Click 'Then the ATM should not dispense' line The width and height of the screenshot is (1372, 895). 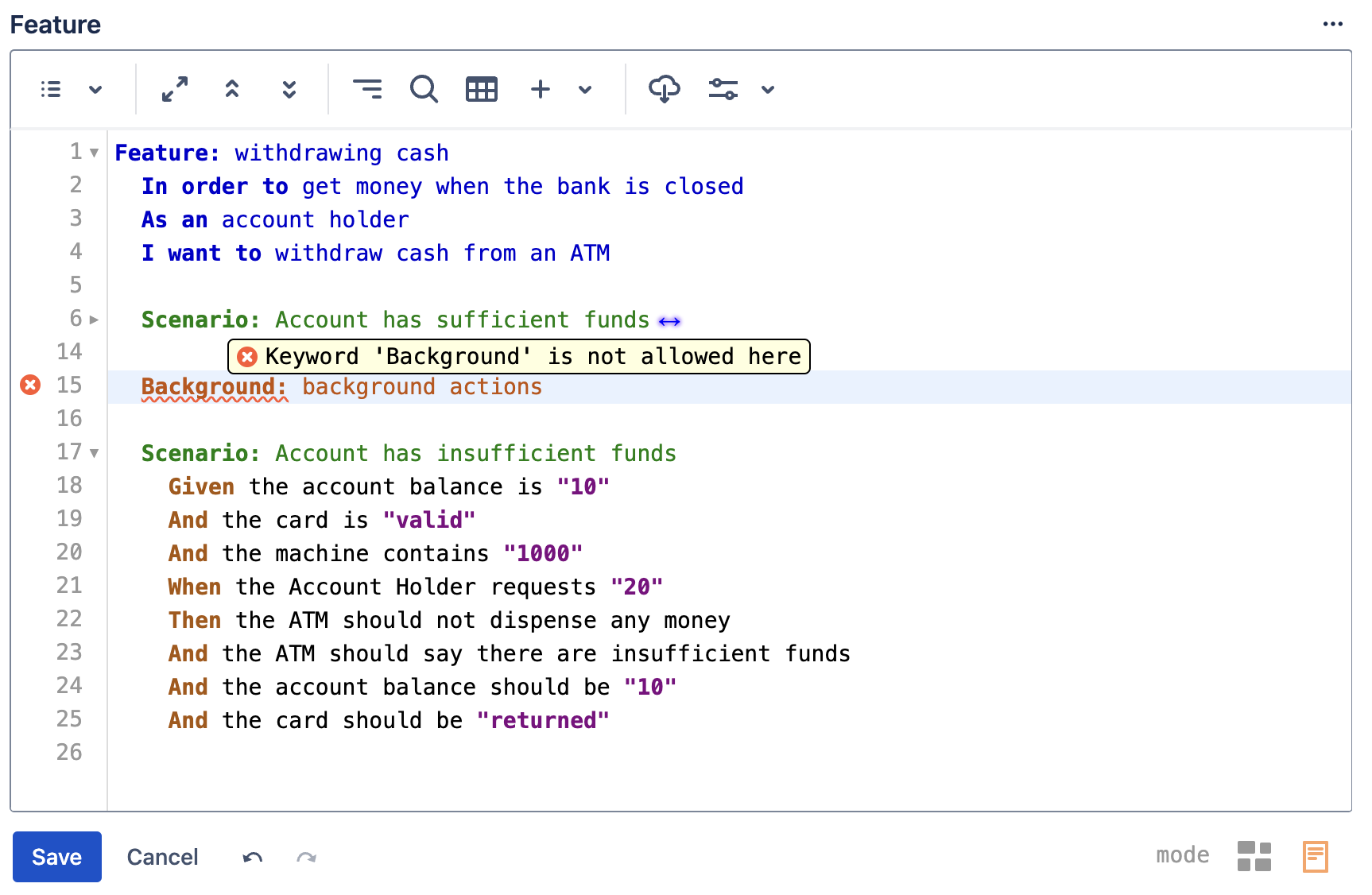coord(449,620)
